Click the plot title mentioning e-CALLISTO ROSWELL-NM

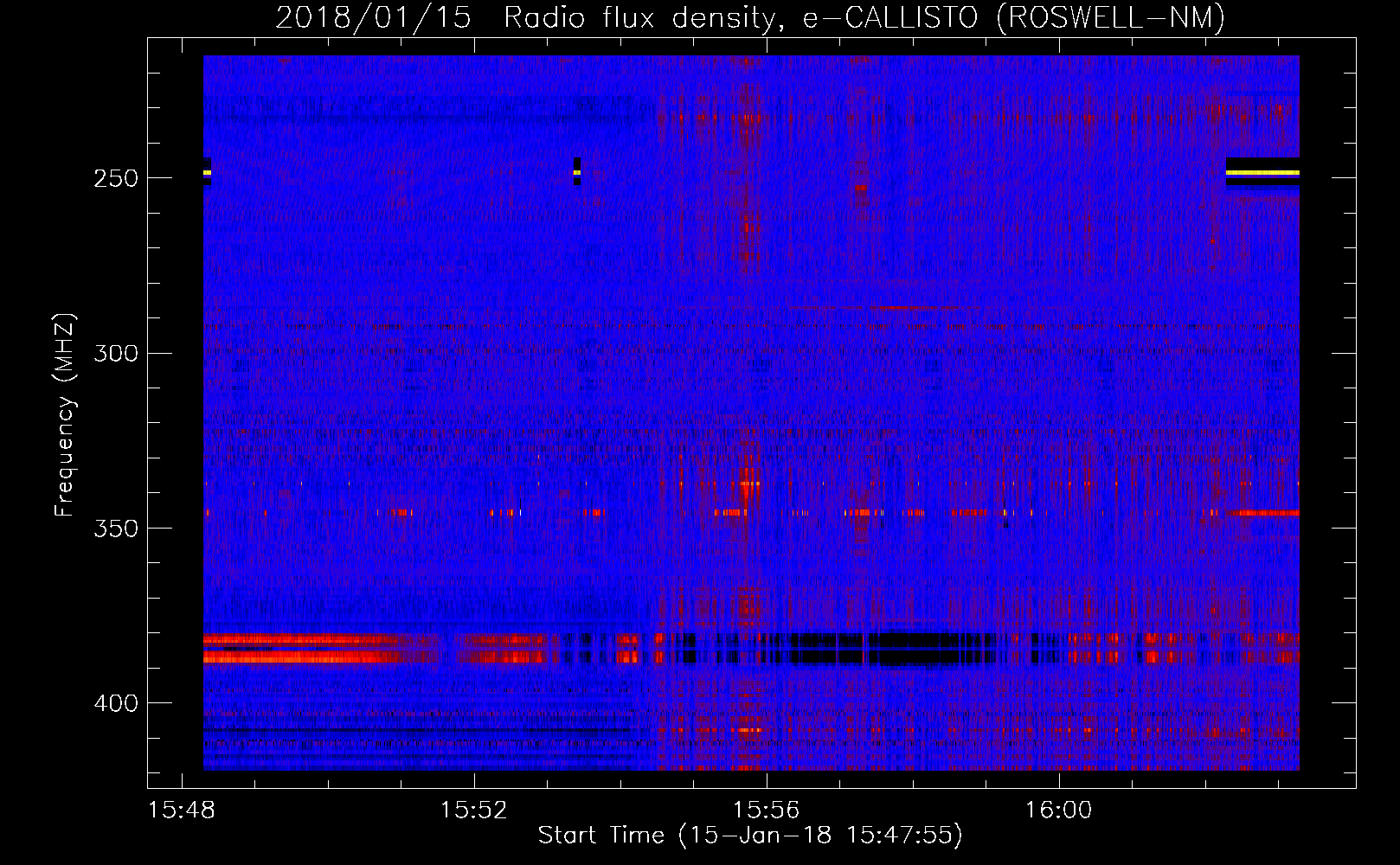point(750,16)
